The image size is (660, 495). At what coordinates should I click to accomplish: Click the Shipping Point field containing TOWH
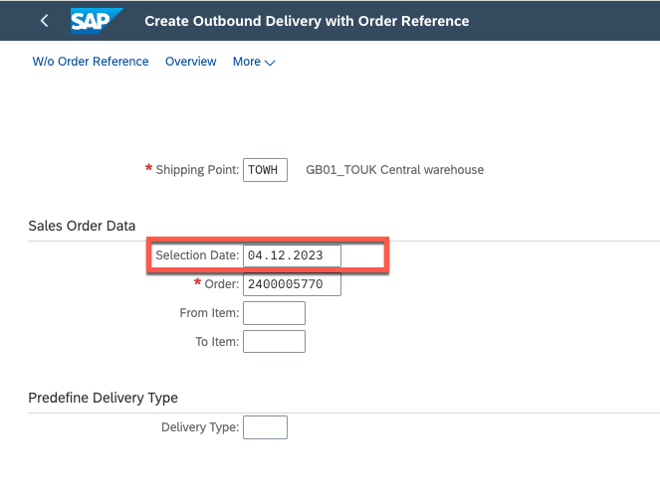(266, 170)
